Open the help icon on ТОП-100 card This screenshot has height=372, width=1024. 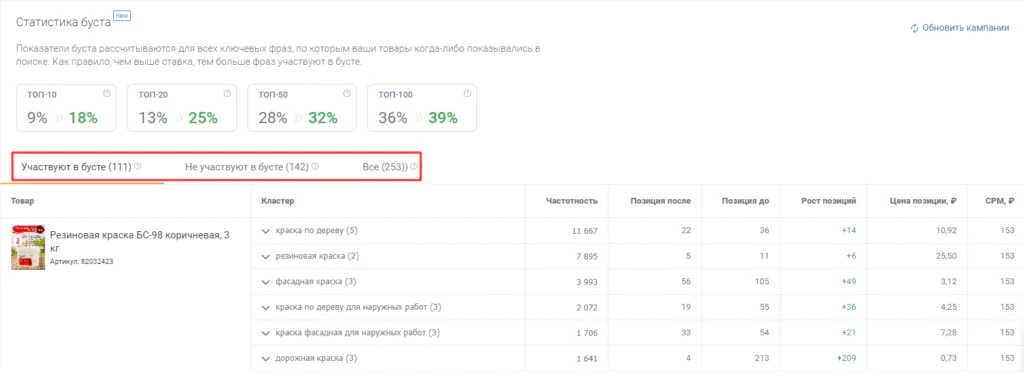pyautogui.click(x=468, y=93)
